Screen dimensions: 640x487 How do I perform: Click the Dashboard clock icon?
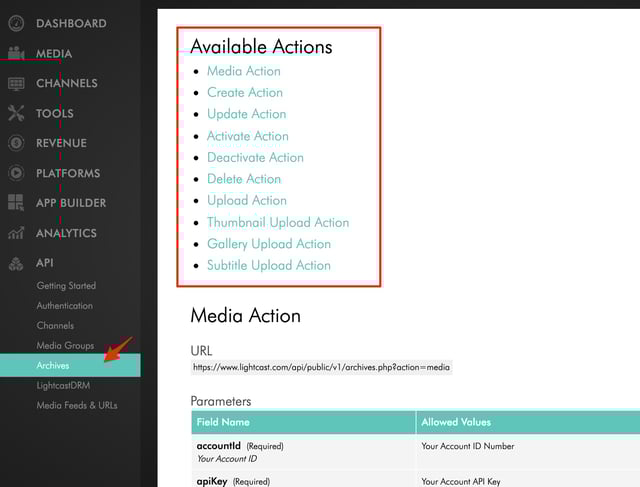(16, 23)
